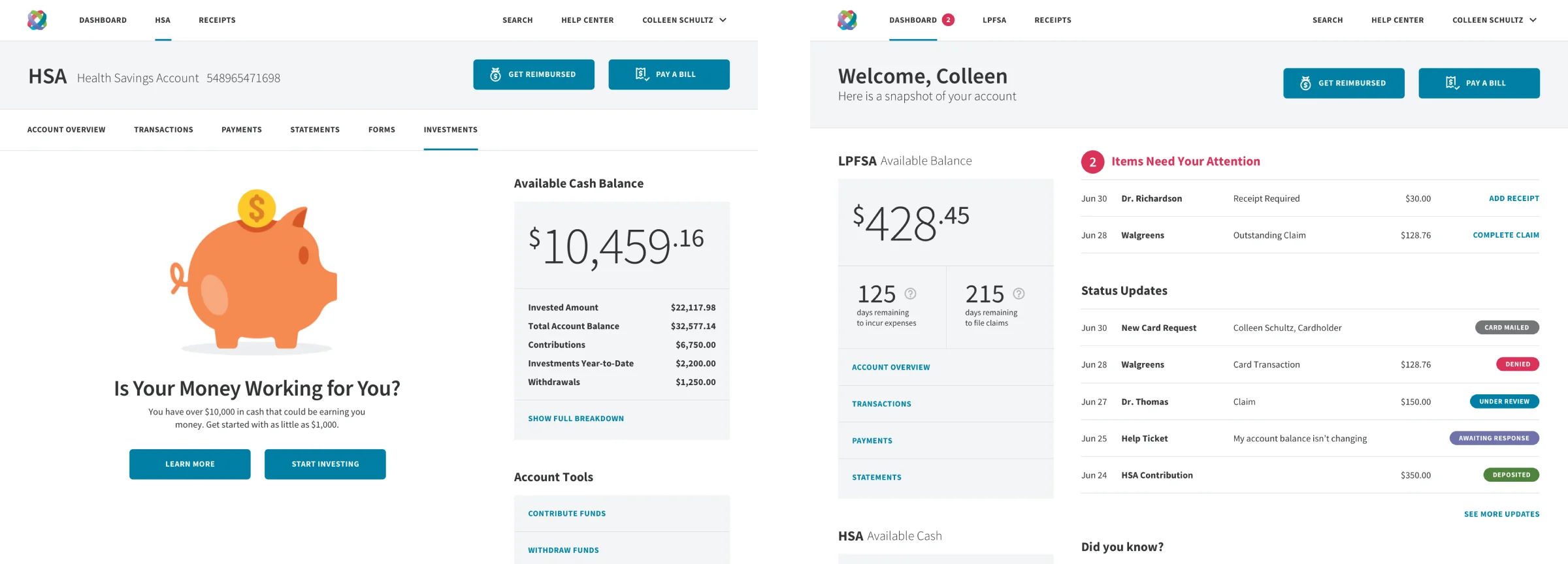1568x564 pixels.
Task: Click the help icon next to 215 days remaining
Action: click(1019, 294)
